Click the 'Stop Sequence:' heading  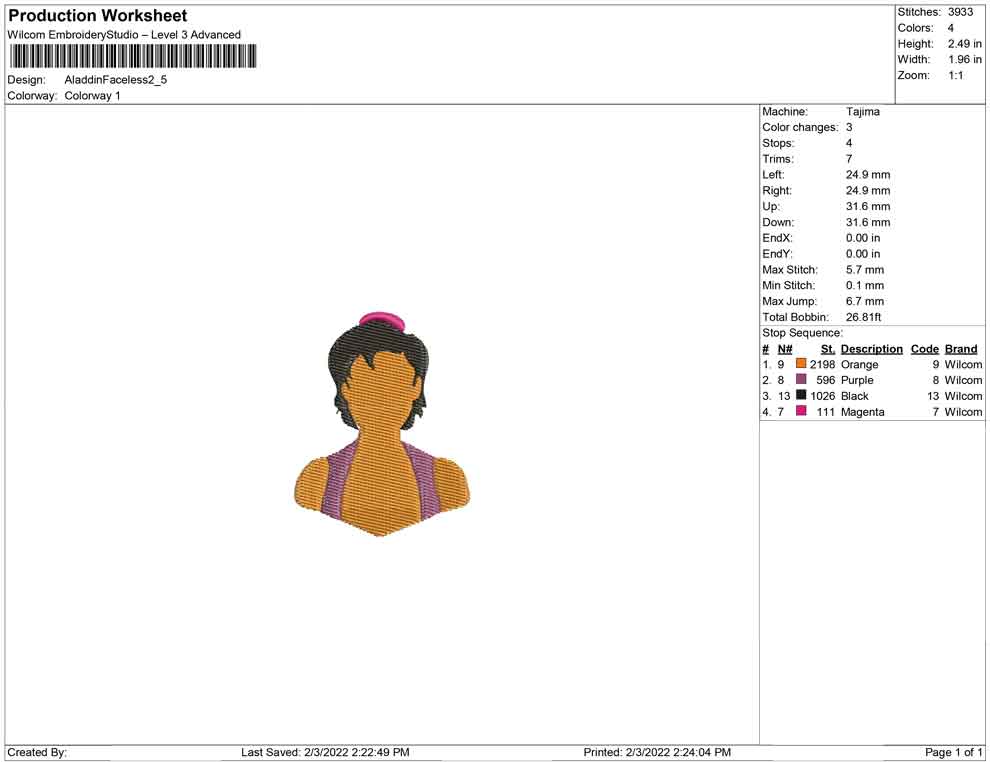coord(802,333)
